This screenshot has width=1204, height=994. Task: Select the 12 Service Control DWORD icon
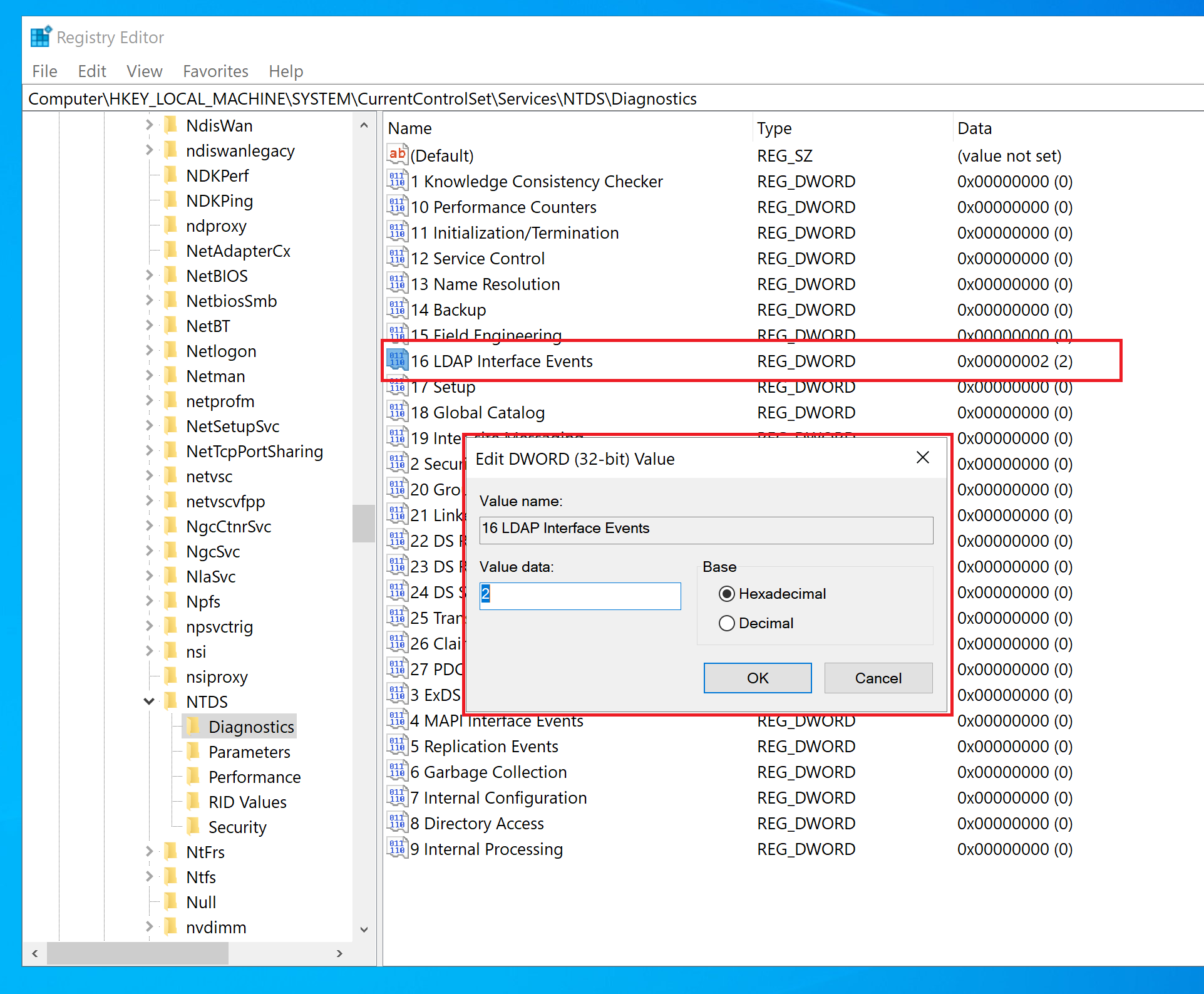pyautogui.click(x=398, y=257)
